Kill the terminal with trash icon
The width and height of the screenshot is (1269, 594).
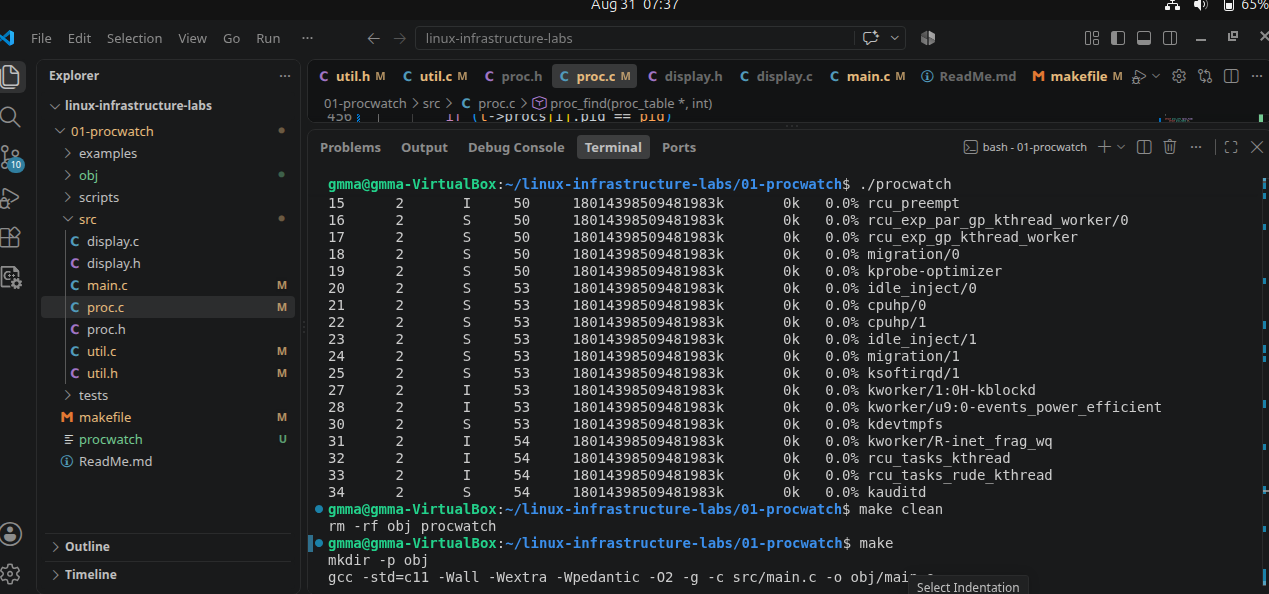[1170, 147]
